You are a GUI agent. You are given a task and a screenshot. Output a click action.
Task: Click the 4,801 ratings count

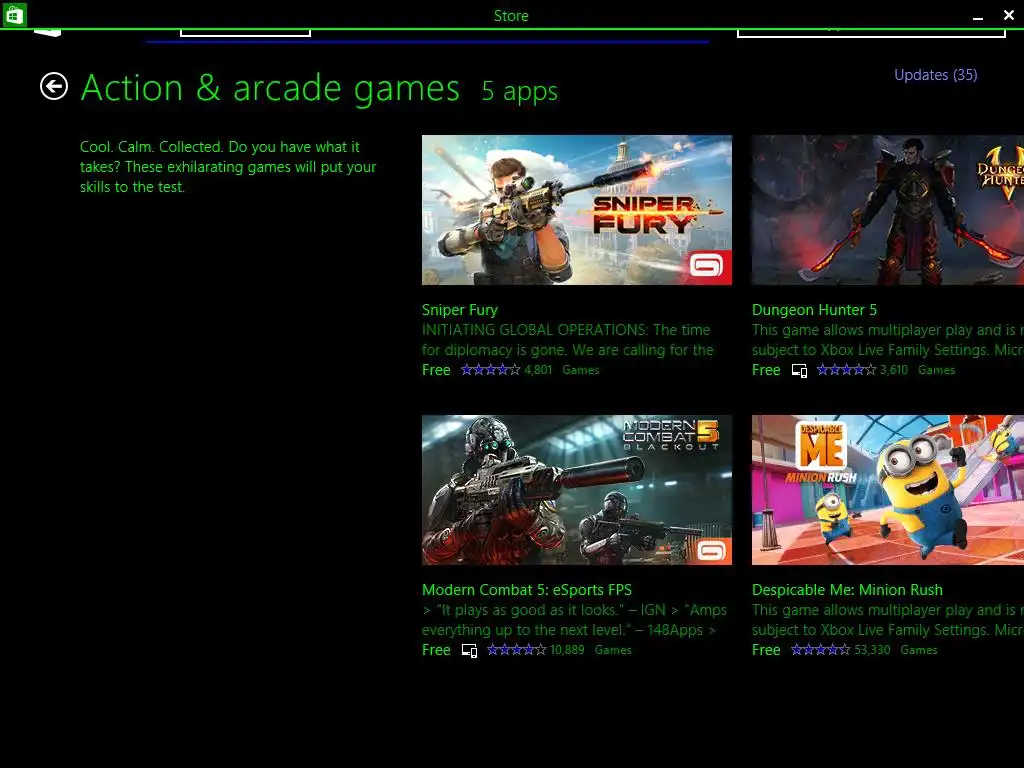click(x=538, y=370)
